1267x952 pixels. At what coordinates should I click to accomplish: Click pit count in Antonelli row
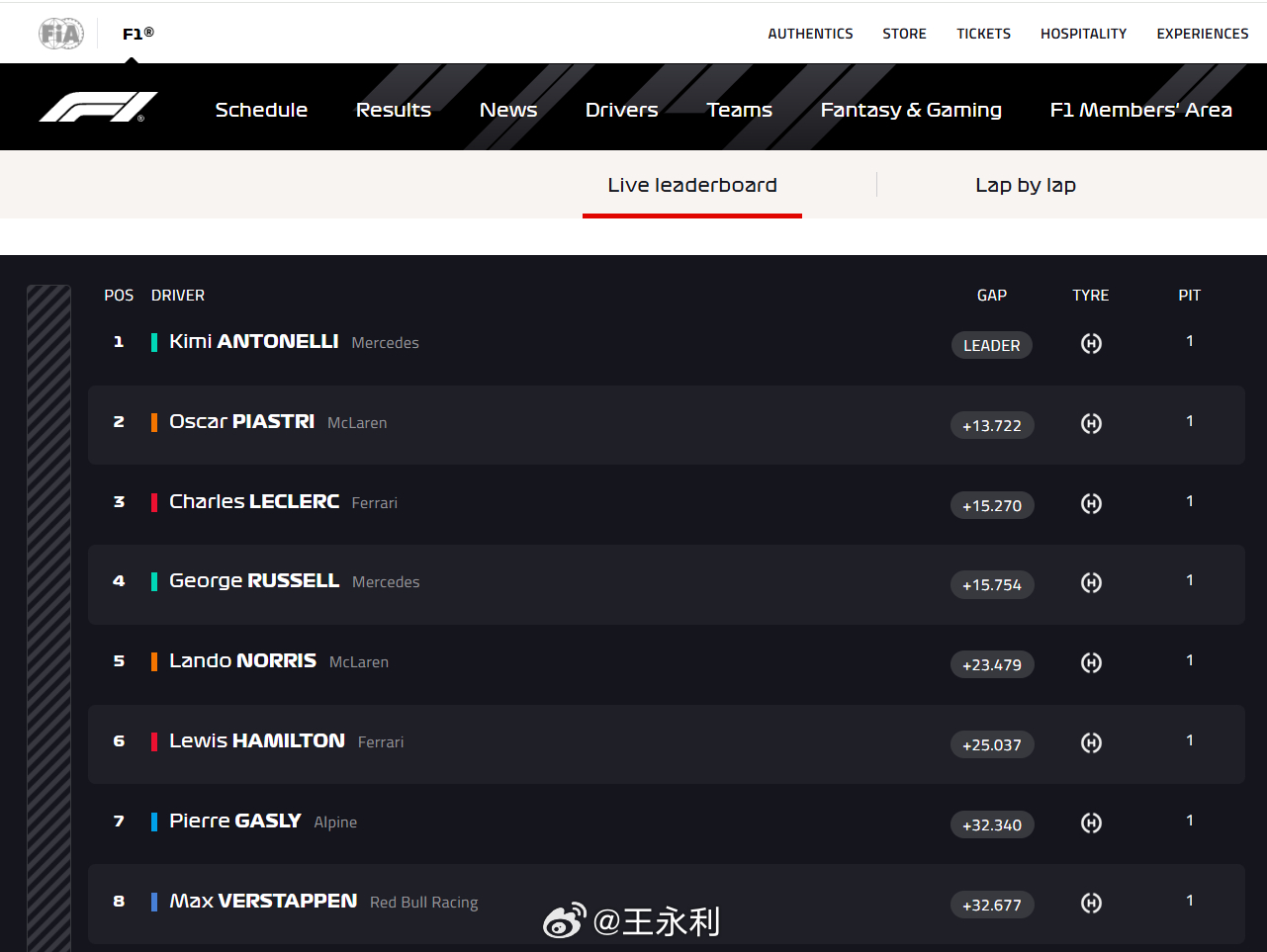[1190, 341]
